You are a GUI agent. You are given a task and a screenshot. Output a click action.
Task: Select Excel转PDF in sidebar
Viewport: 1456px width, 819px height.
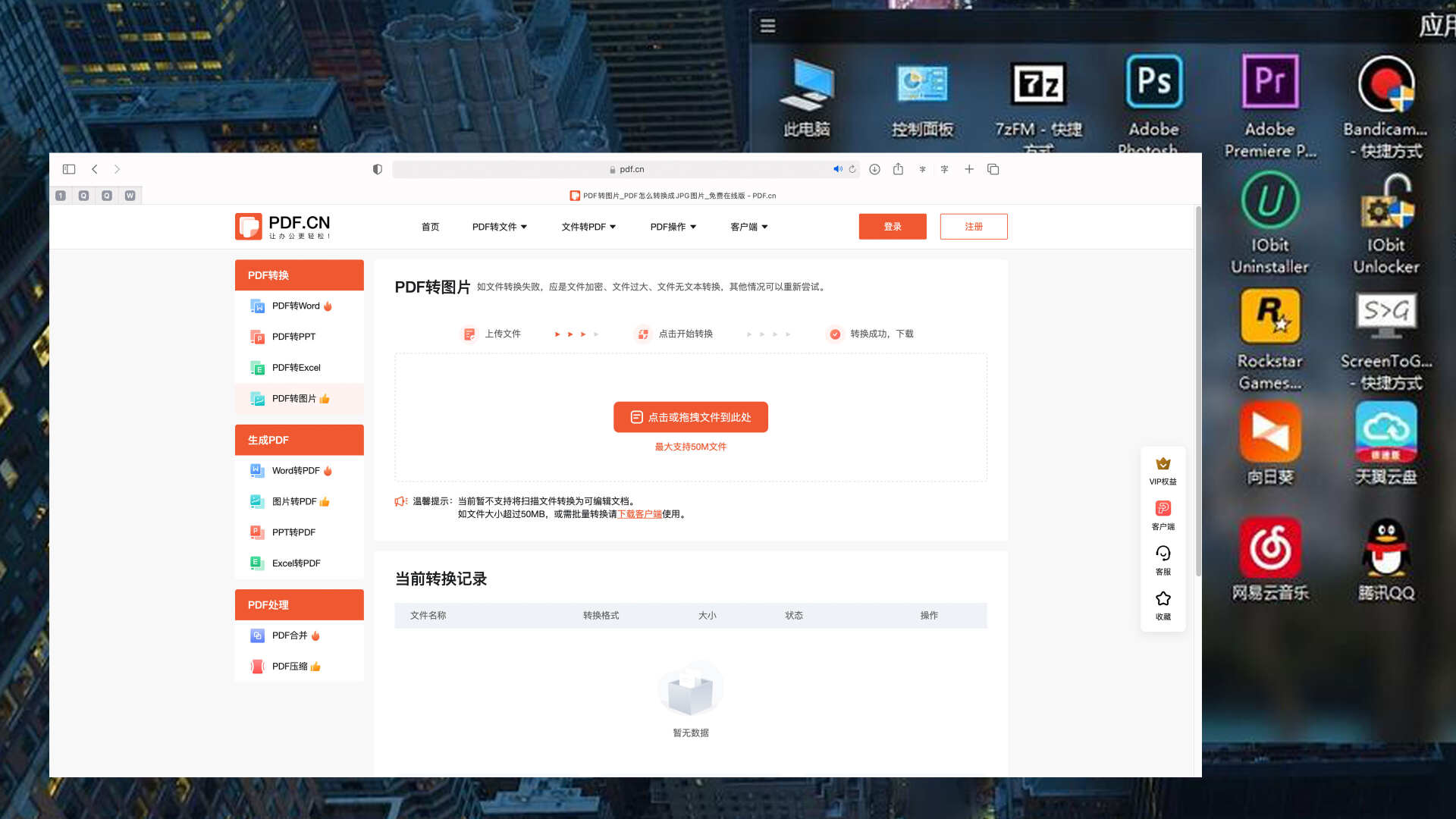(300, 563)
